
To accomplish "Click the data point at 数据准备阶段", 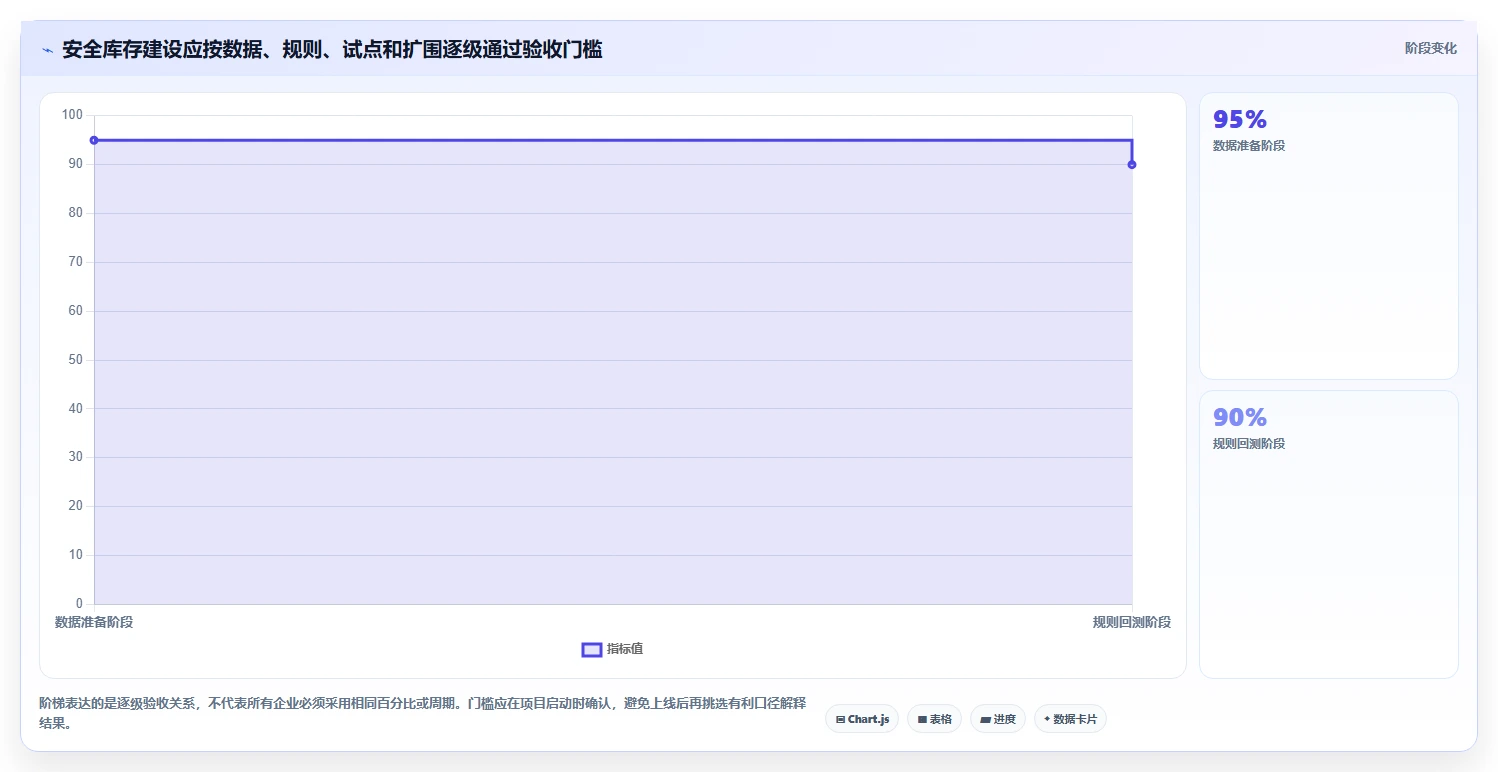I will (94, 140).
